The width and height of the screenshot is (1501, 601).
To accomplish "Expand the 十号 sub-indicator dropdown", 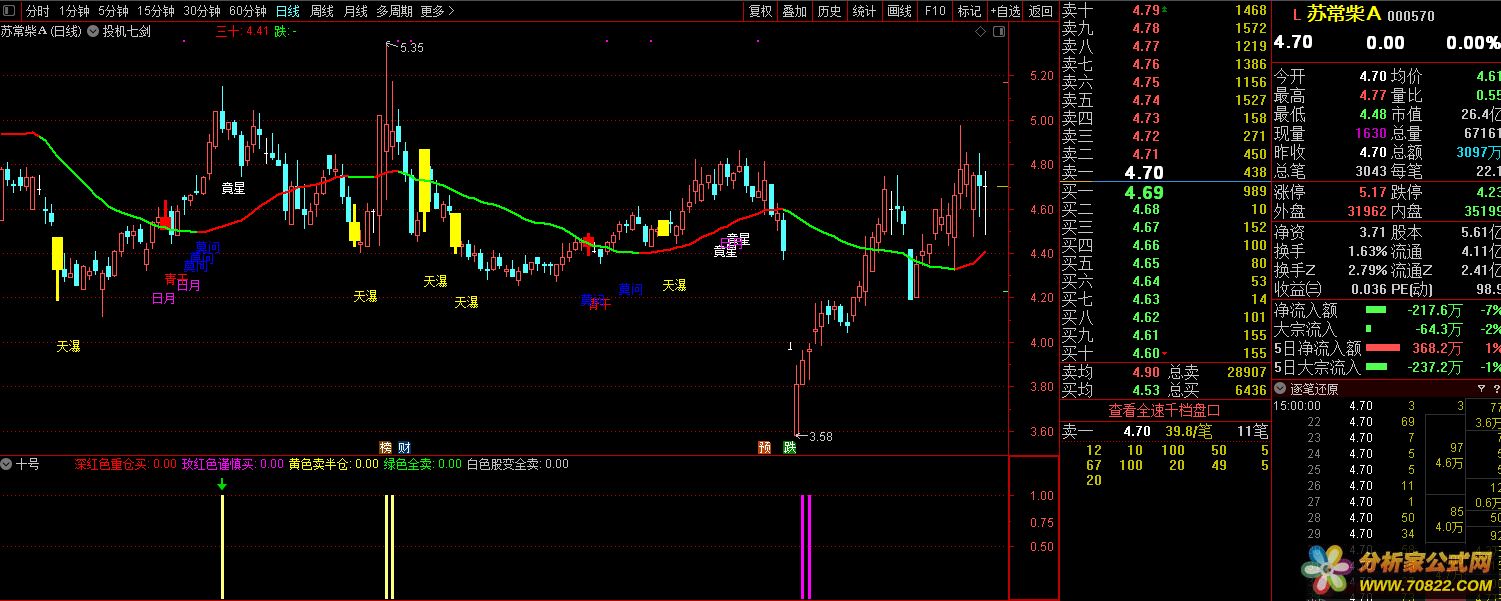I will pos(7,464).
